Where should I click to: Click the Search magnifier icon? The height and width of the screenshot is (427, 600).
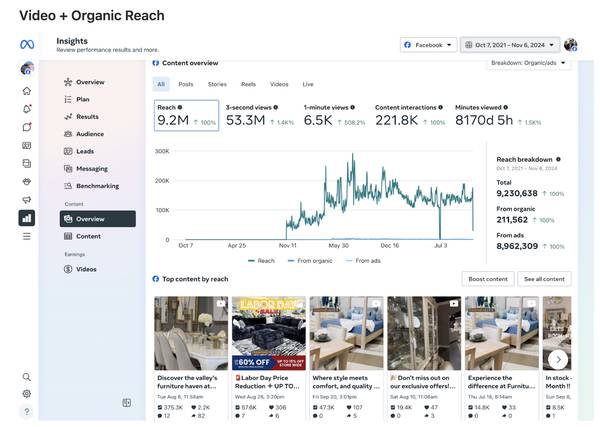[x=27, y=377]
